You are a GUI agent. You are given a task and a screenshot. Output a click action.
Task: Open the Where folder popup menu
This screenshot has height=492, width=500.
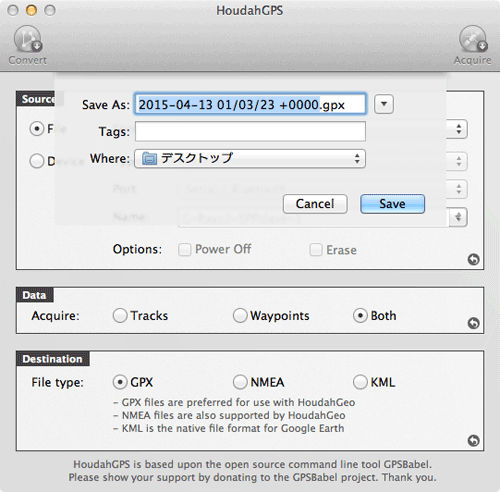(x=250, y=159)
